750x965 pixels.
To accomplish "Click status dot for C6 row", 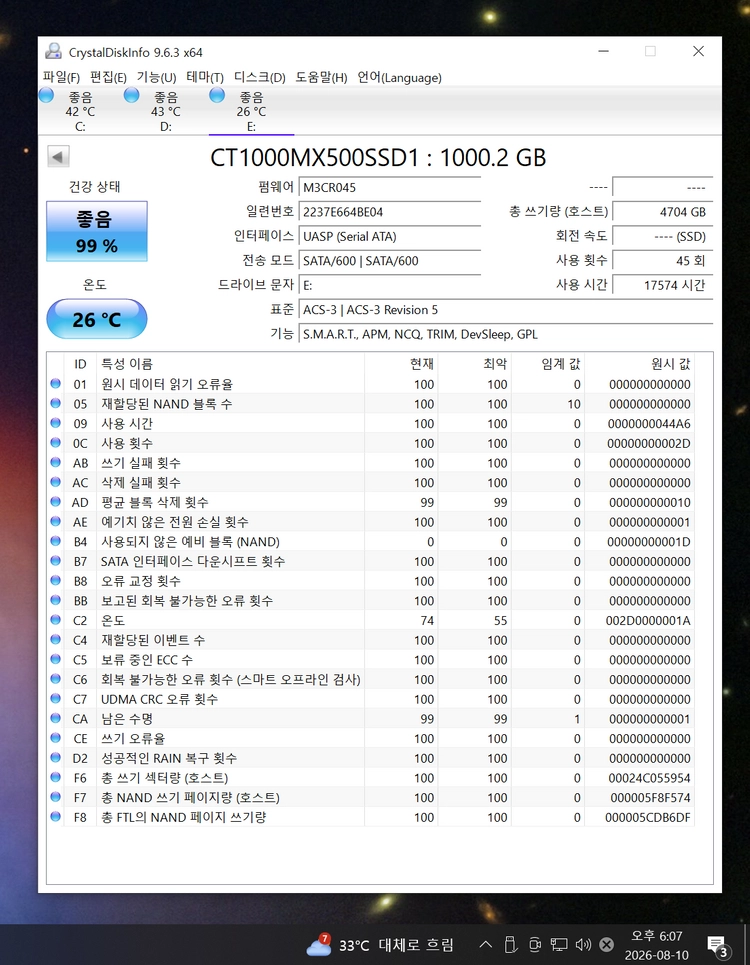I will (x=55, y=679).
